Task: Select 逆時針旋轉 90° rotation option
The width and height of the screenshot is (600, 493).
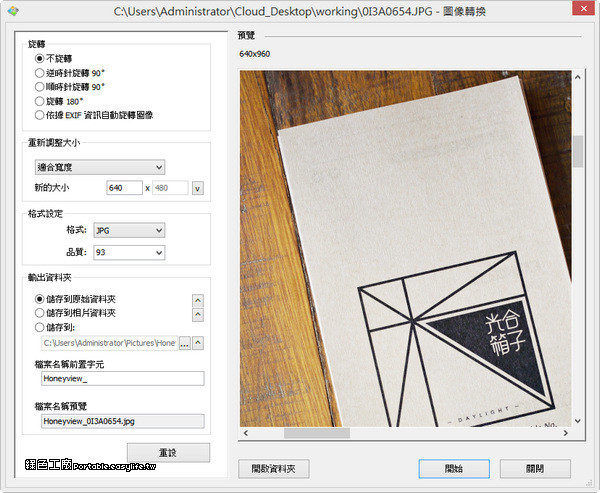Action: click(x=69, y=73)
